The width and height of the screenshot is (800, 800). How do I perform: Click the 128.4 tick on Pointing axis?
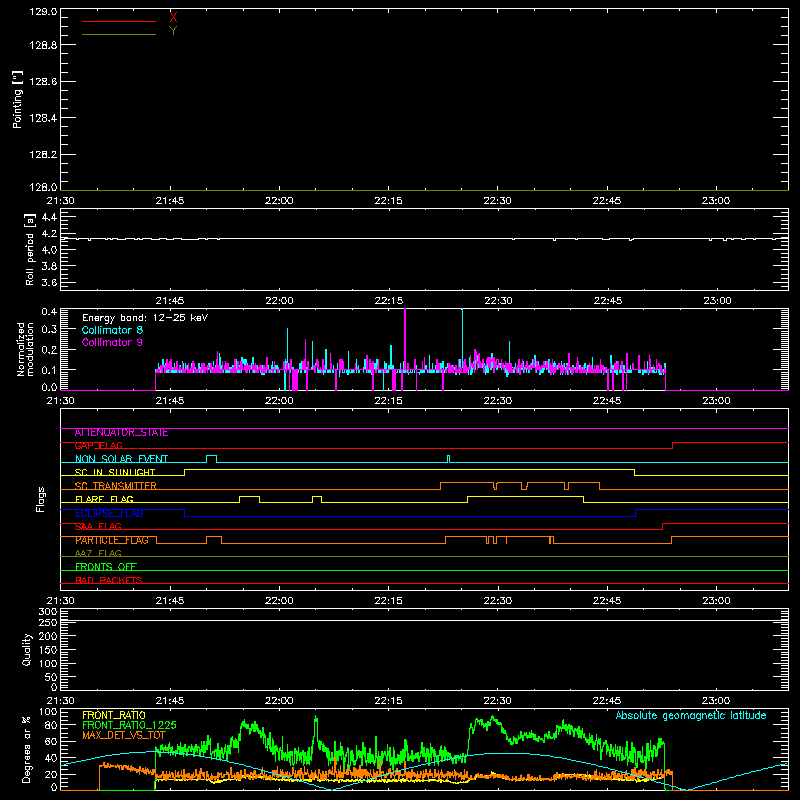pos(43,118)
